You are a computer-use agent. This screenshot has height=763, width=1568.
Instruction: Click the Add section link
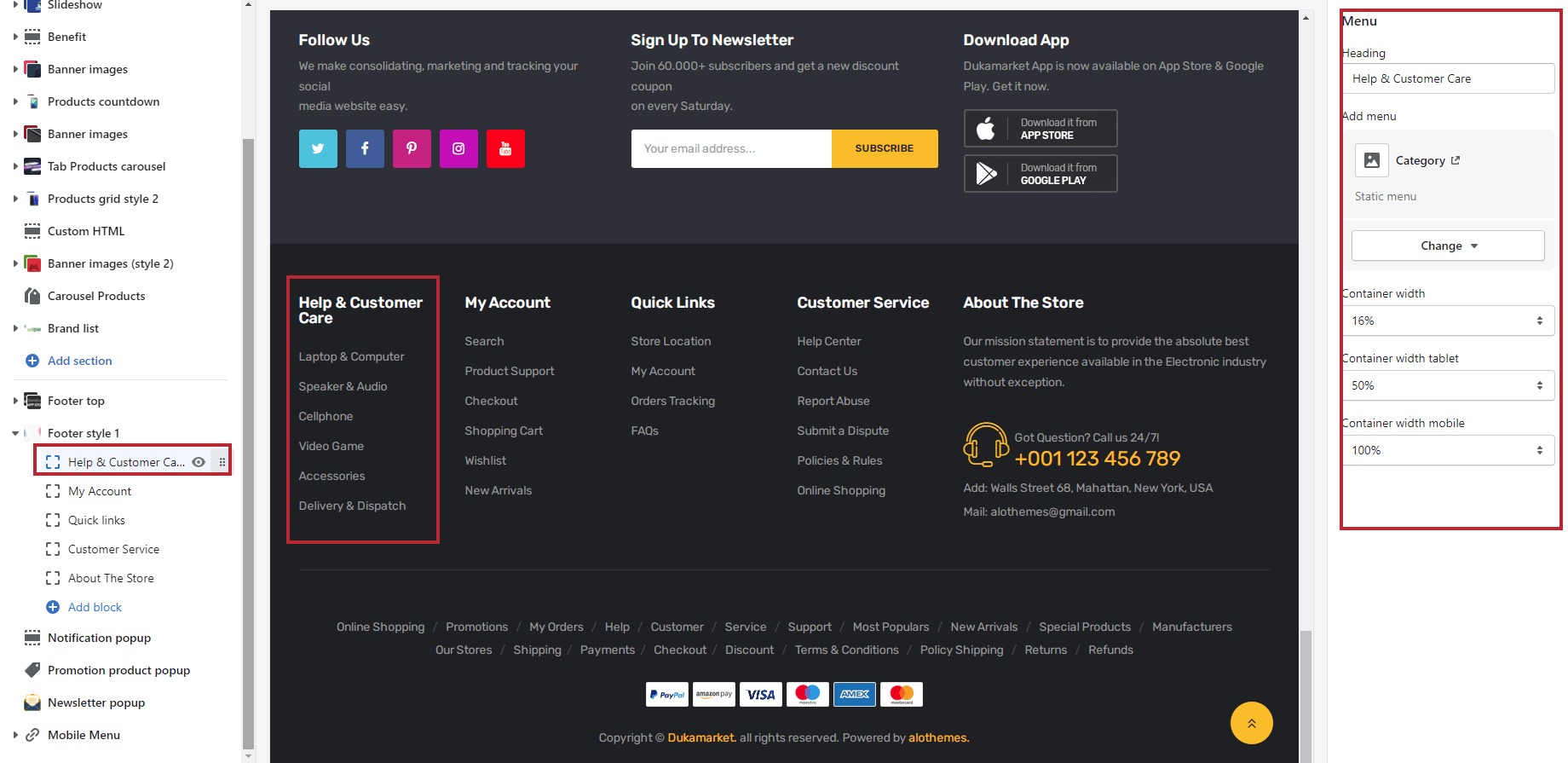[x=79, y=361]
